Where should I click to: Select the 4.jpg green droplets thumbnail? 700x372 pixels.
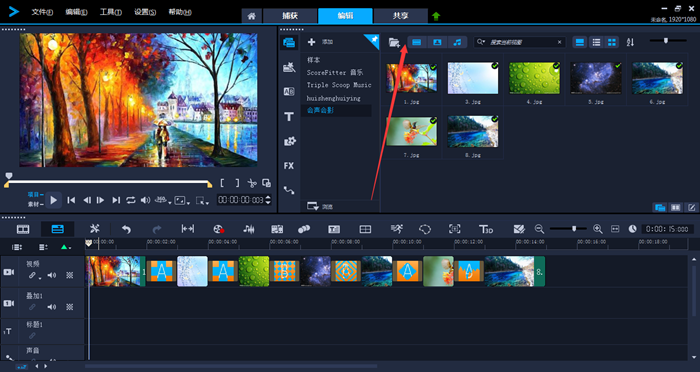pos(534,79)
